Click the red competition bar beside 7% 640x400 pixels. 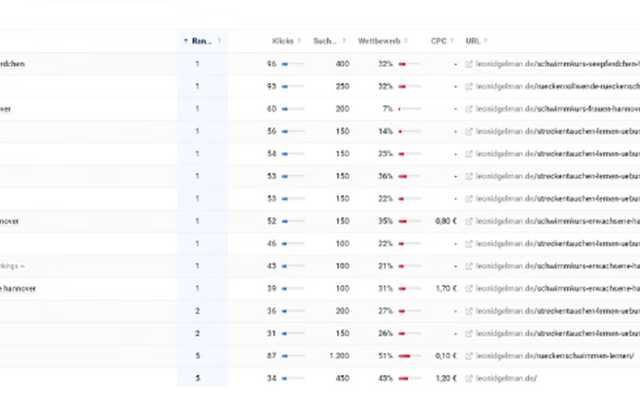point(410,109)
